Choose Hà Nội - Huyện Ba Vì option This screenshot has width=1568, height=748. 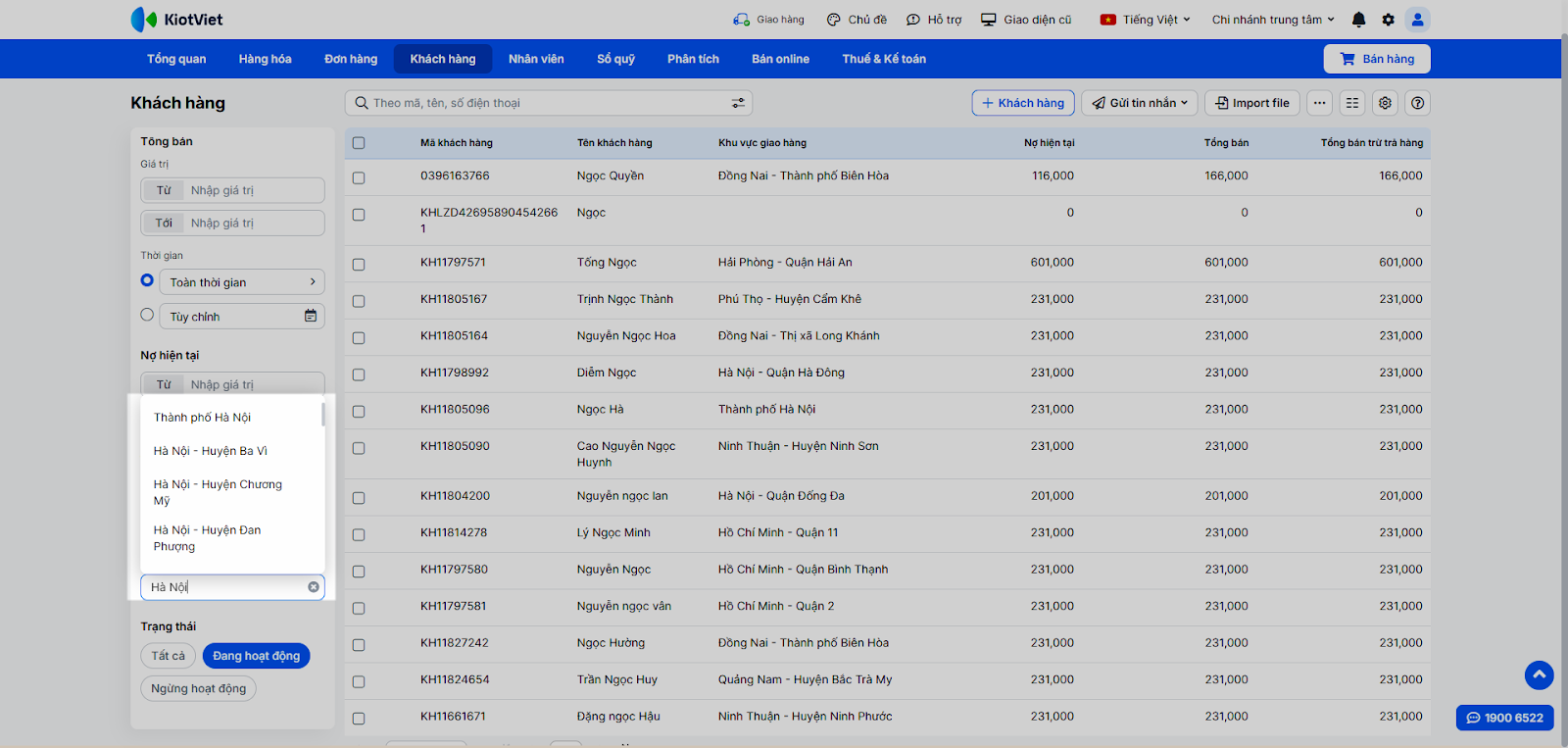[x=211, y=451]
